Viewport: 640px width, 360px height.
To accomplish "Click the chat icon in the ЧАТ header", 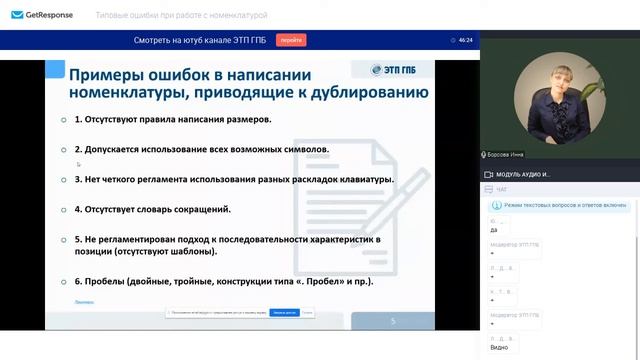I will click(x=489, y=189).
